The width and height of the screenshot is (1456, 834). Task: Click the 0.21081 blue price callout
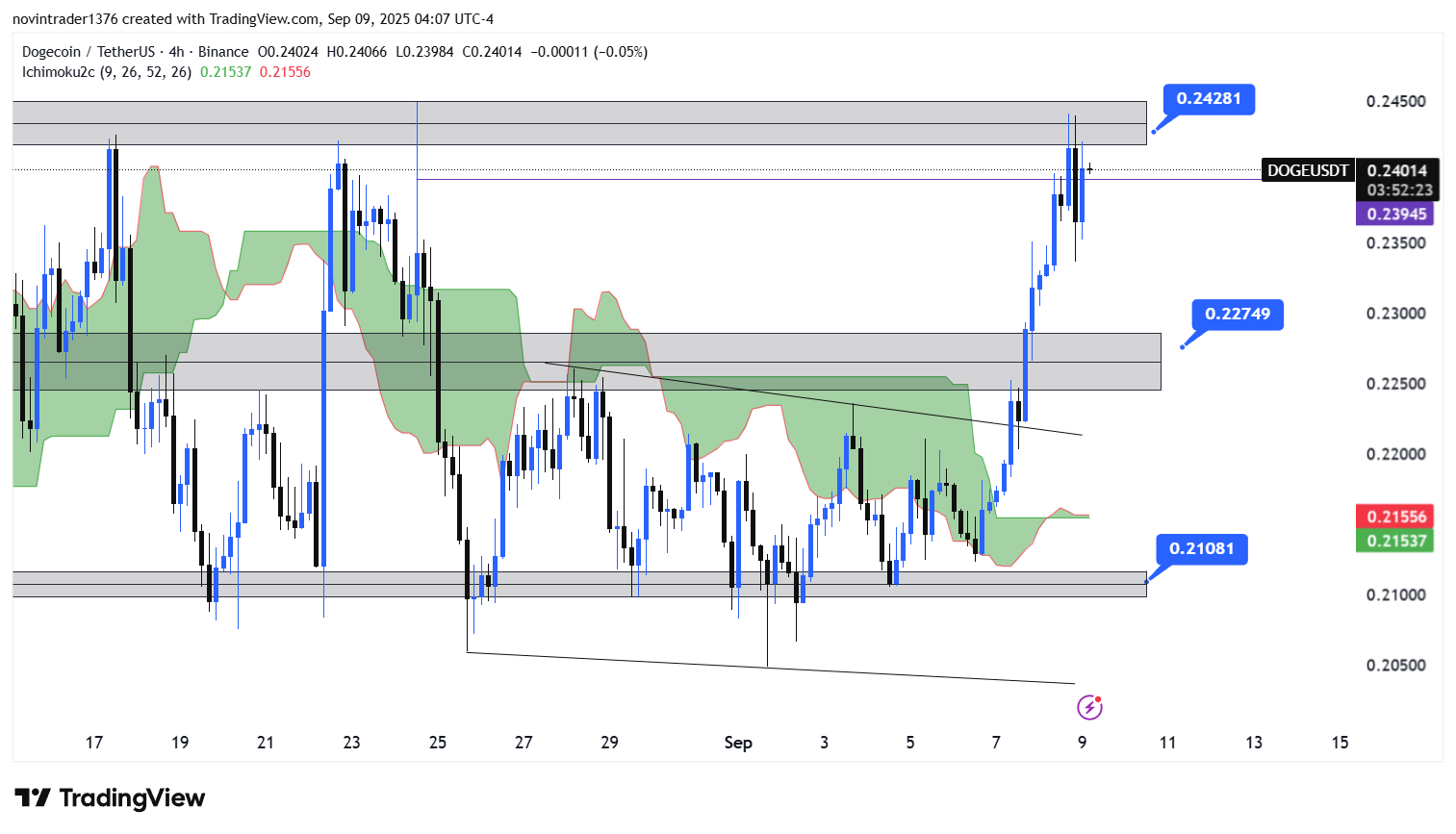[x=1201, y=548]
